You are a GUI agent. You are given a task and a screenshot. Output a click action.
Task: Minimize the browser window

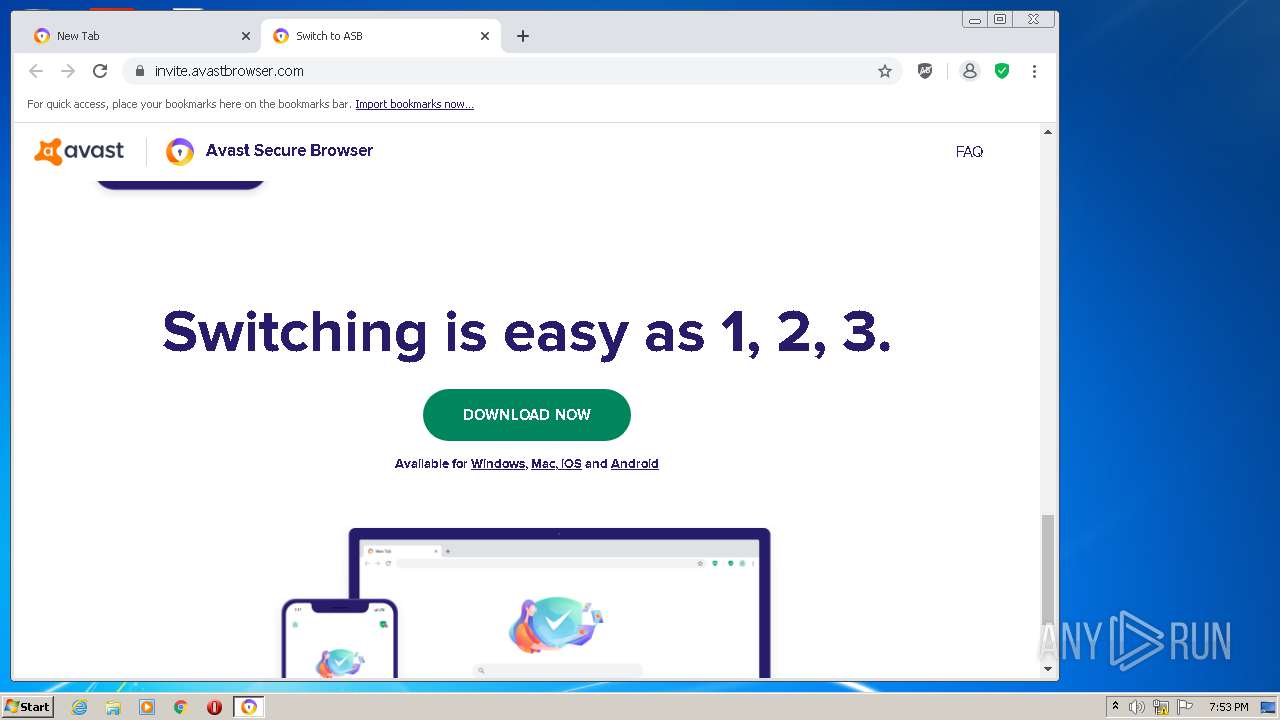point(975,19)
